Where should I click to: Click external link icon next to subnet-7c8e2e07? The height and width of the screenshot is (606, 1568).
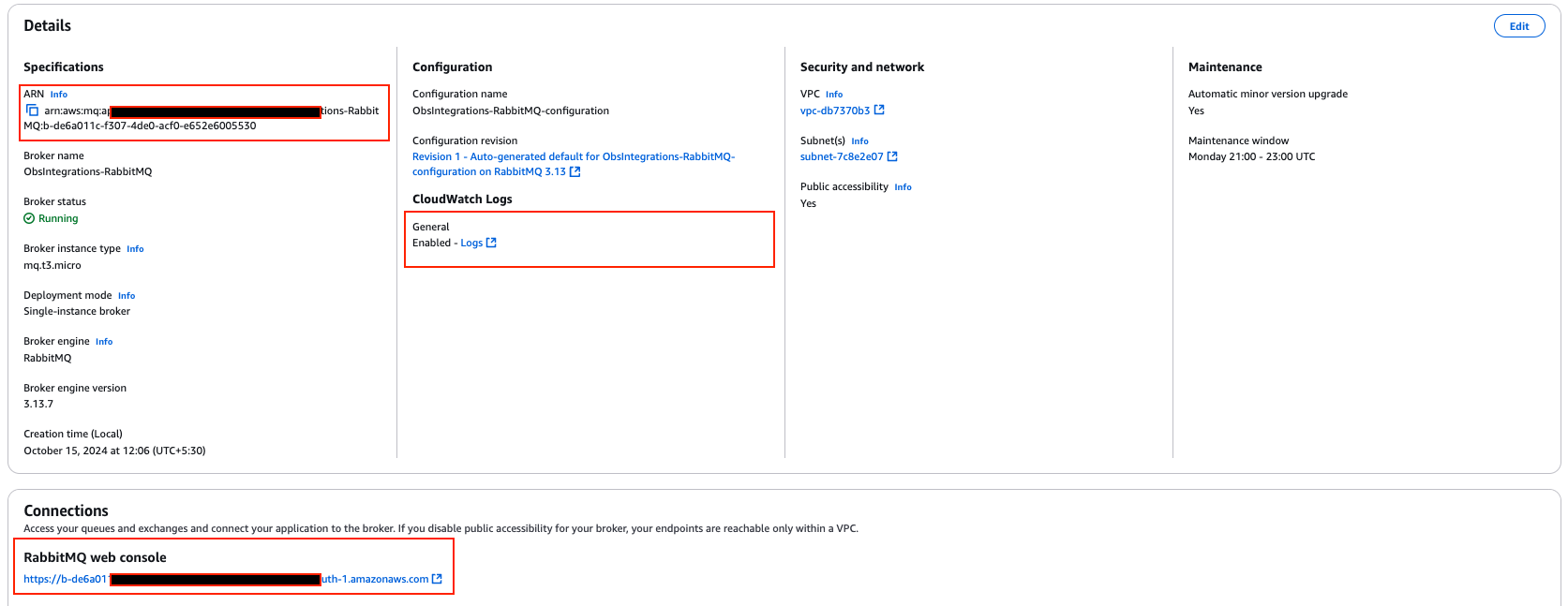click(x=892, y=156)
